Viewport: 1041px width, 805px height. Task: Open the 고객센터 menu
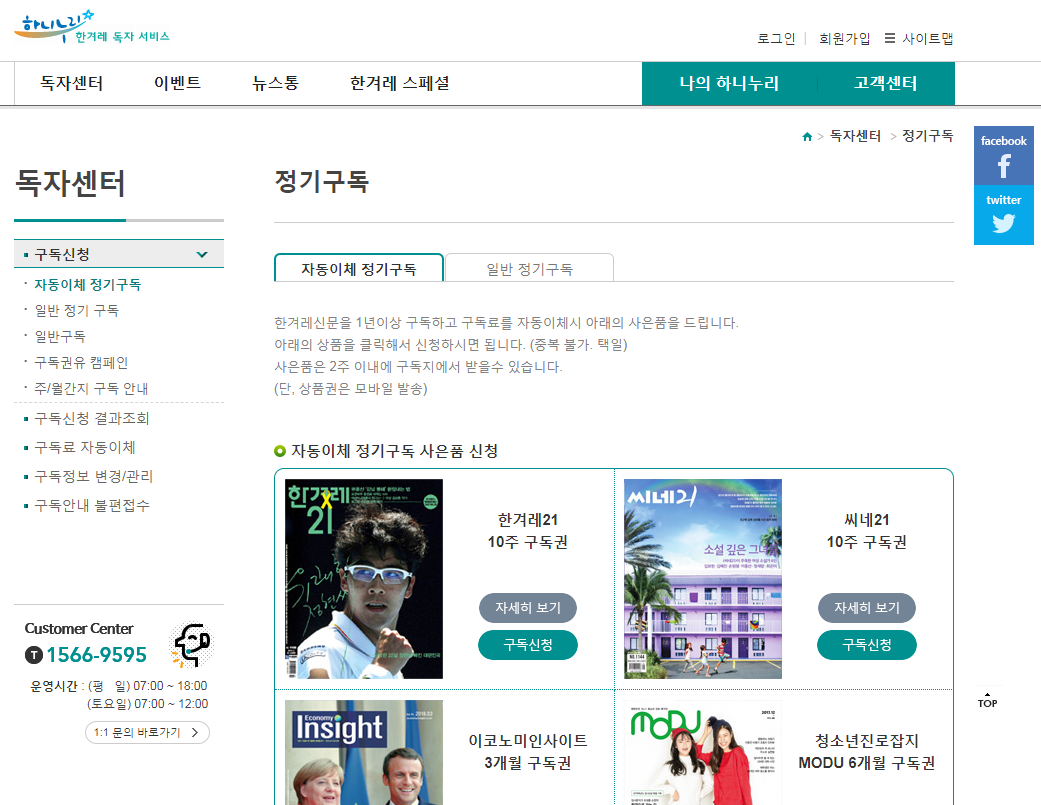tap(886, 84)
